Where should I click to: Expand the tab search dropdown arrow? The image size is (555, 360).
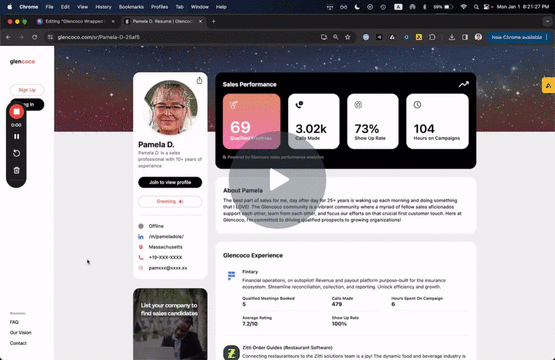pos(547,21)
